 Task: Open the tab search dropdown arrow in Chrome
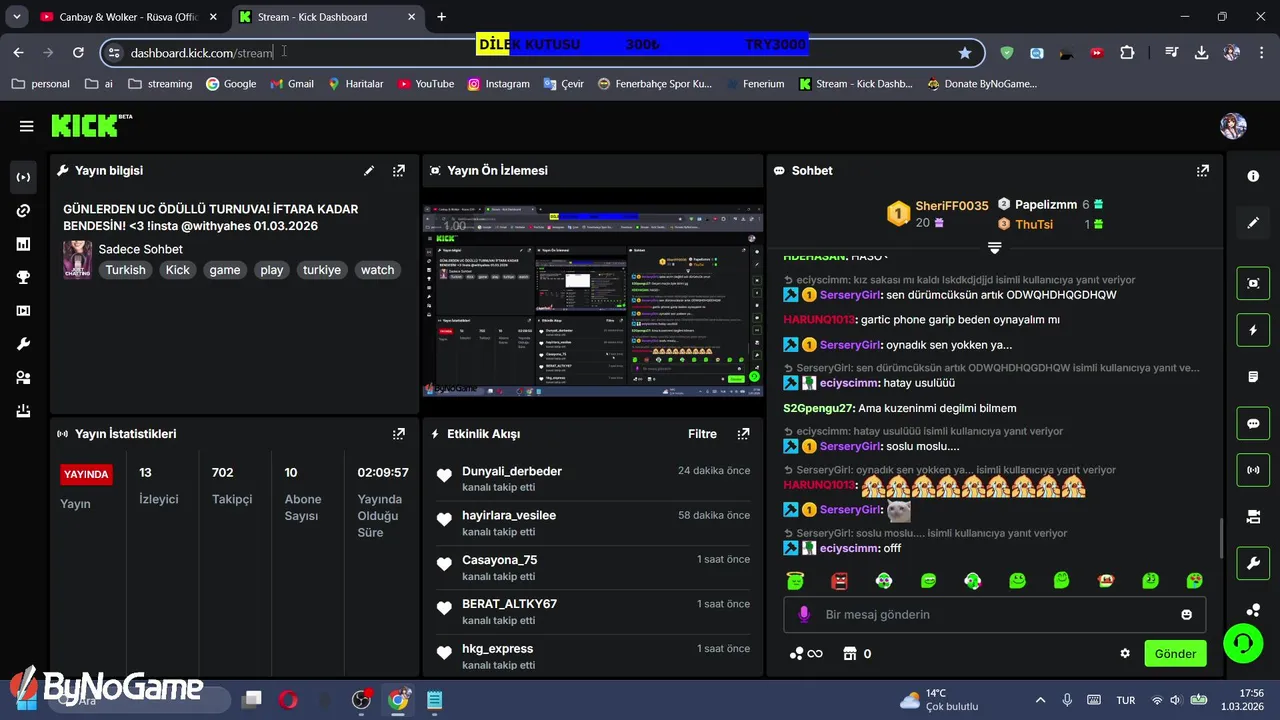[16, 17]
